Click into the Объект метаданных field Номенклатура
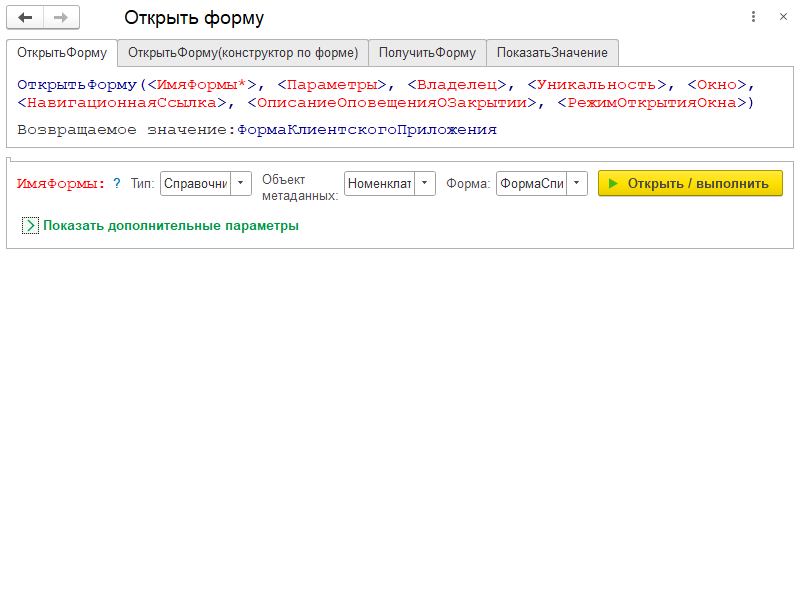 [x=380, y=183]
